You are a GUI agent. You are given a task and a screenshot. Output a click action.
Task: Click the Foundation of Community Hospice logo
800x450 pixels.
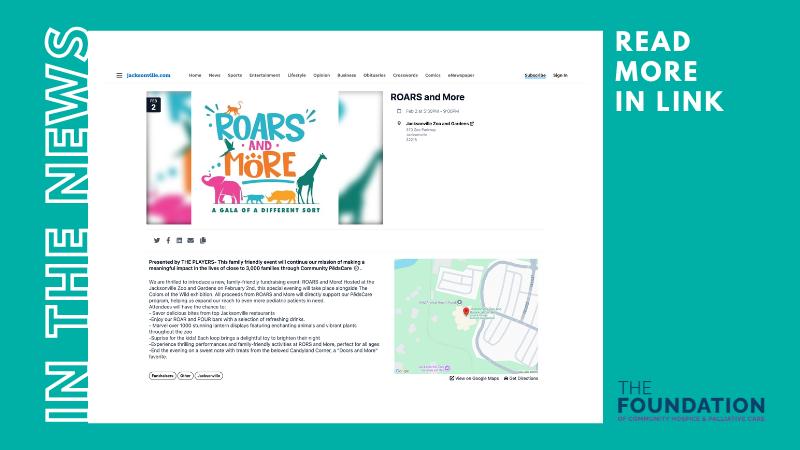pos(691,401)
